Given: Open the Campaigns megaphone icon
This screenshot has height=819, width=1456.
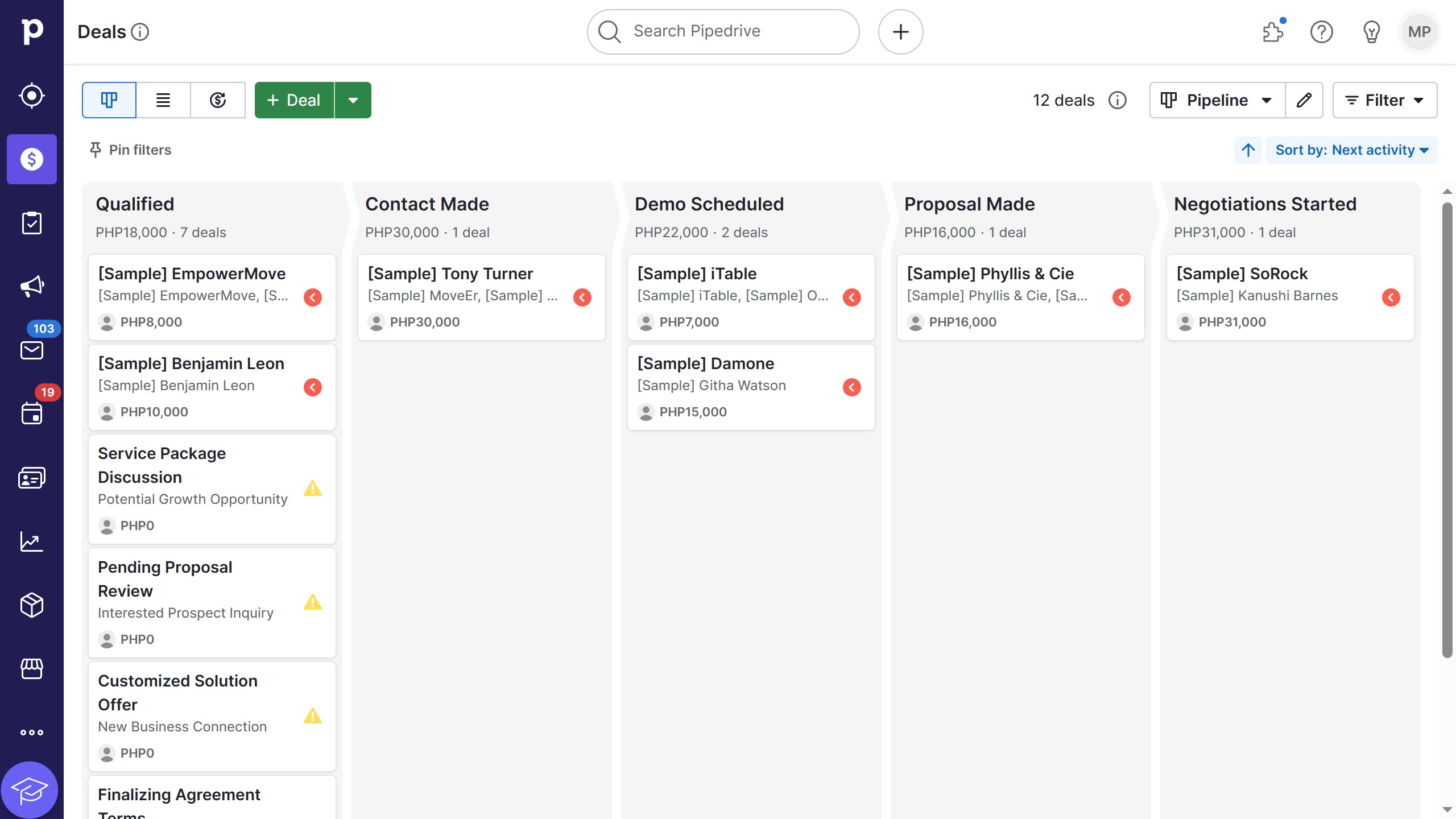Looking at the screenshot, I should pos(31,286).
